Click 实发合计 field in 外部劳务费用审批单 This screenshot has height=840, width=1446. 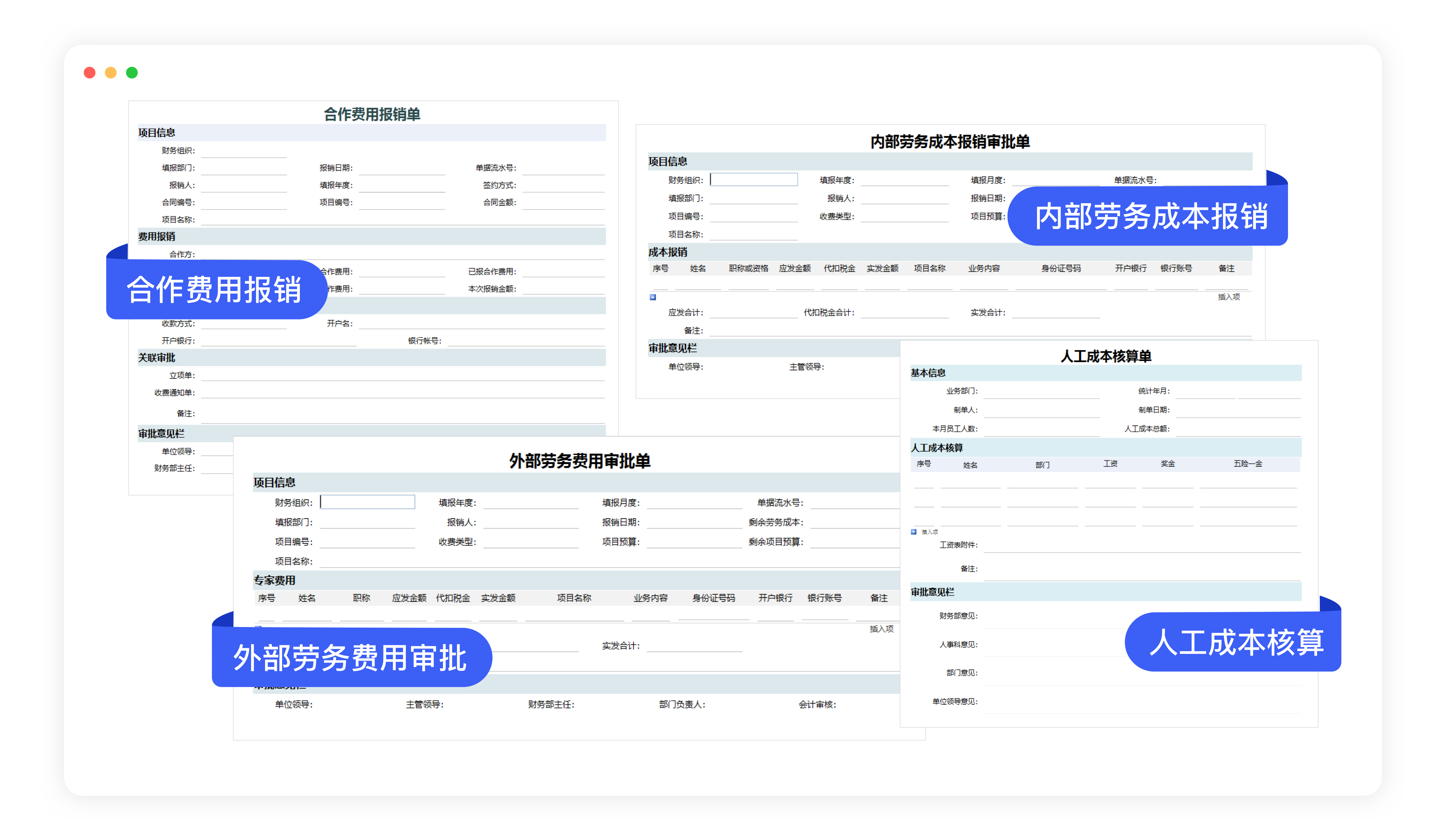[x=694, y=645]
